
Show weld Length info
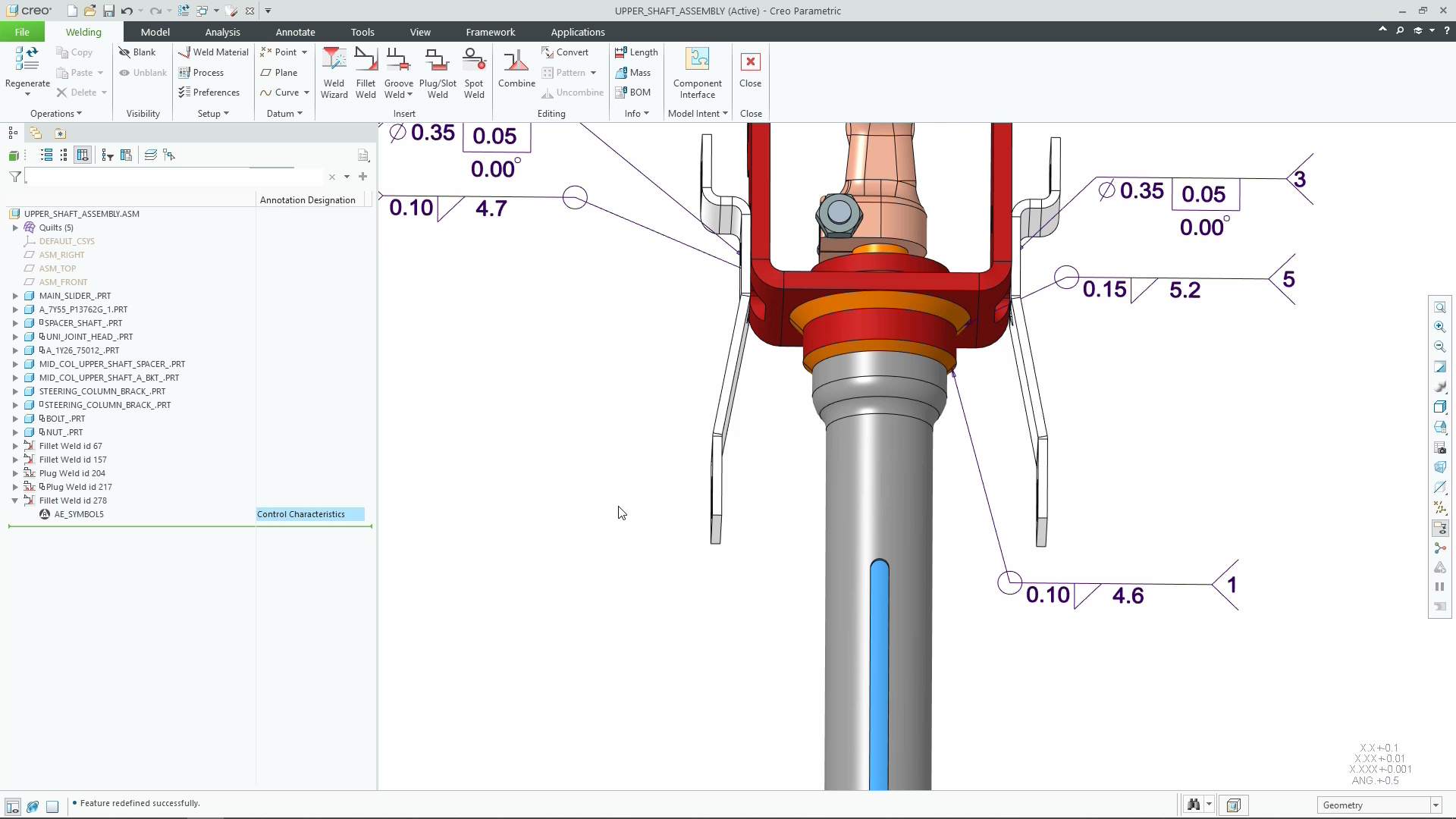636,52
